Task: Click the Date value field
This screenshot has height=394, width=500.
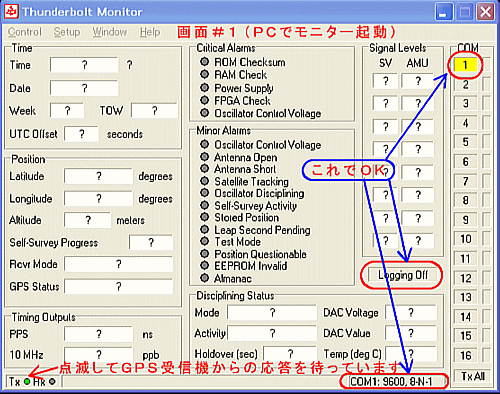Action: pyautogui.click(x=84, y=88)
